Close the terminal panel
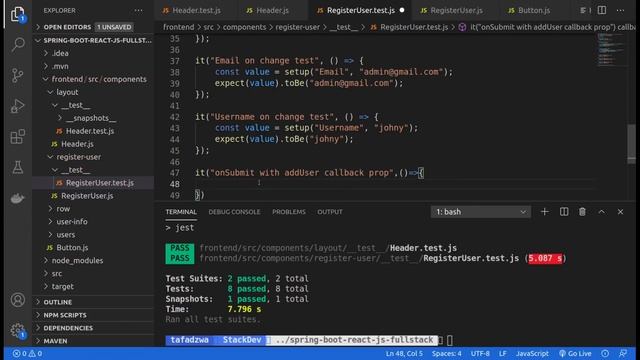 pyautogui.click(x=620, y=212)
